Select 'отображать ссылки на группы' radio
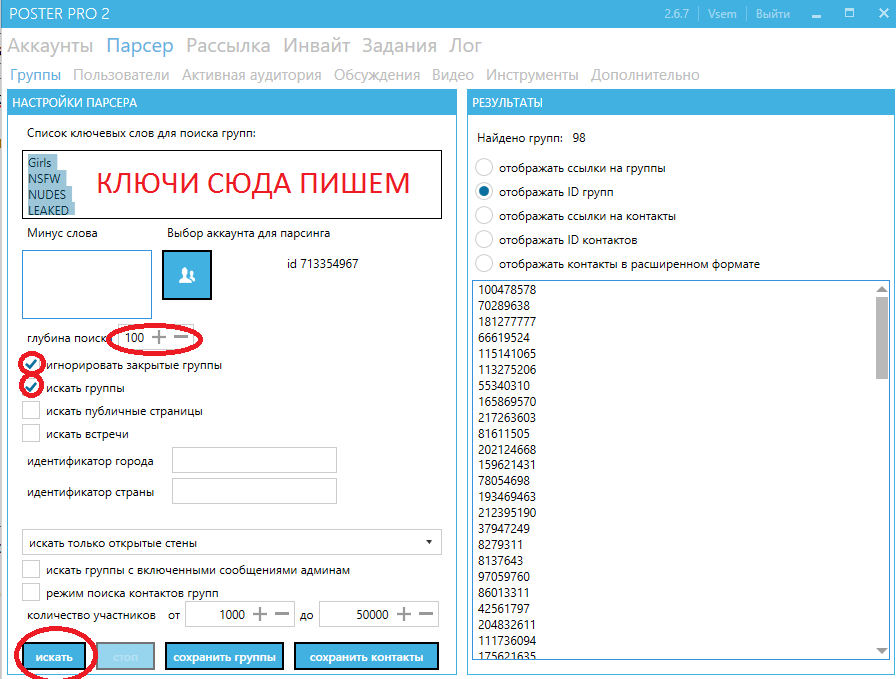This screenshot has height=679, width=896. [484, 167]
